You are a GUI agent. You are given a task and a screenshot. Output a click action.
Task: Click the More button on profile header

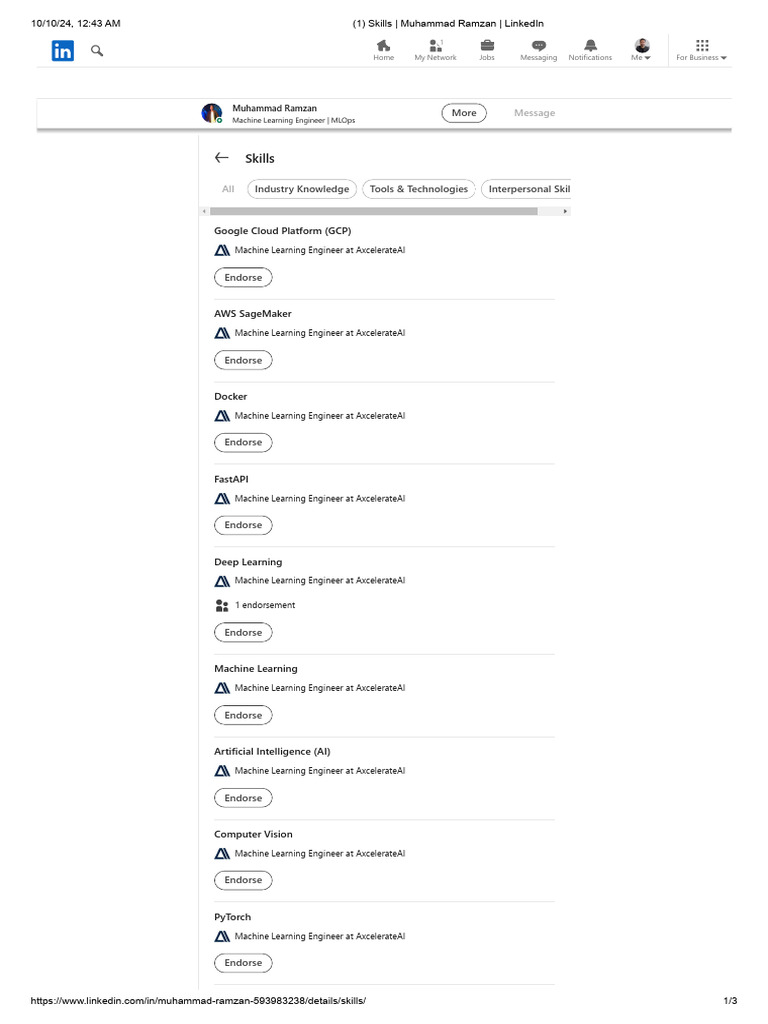[464, 113]
